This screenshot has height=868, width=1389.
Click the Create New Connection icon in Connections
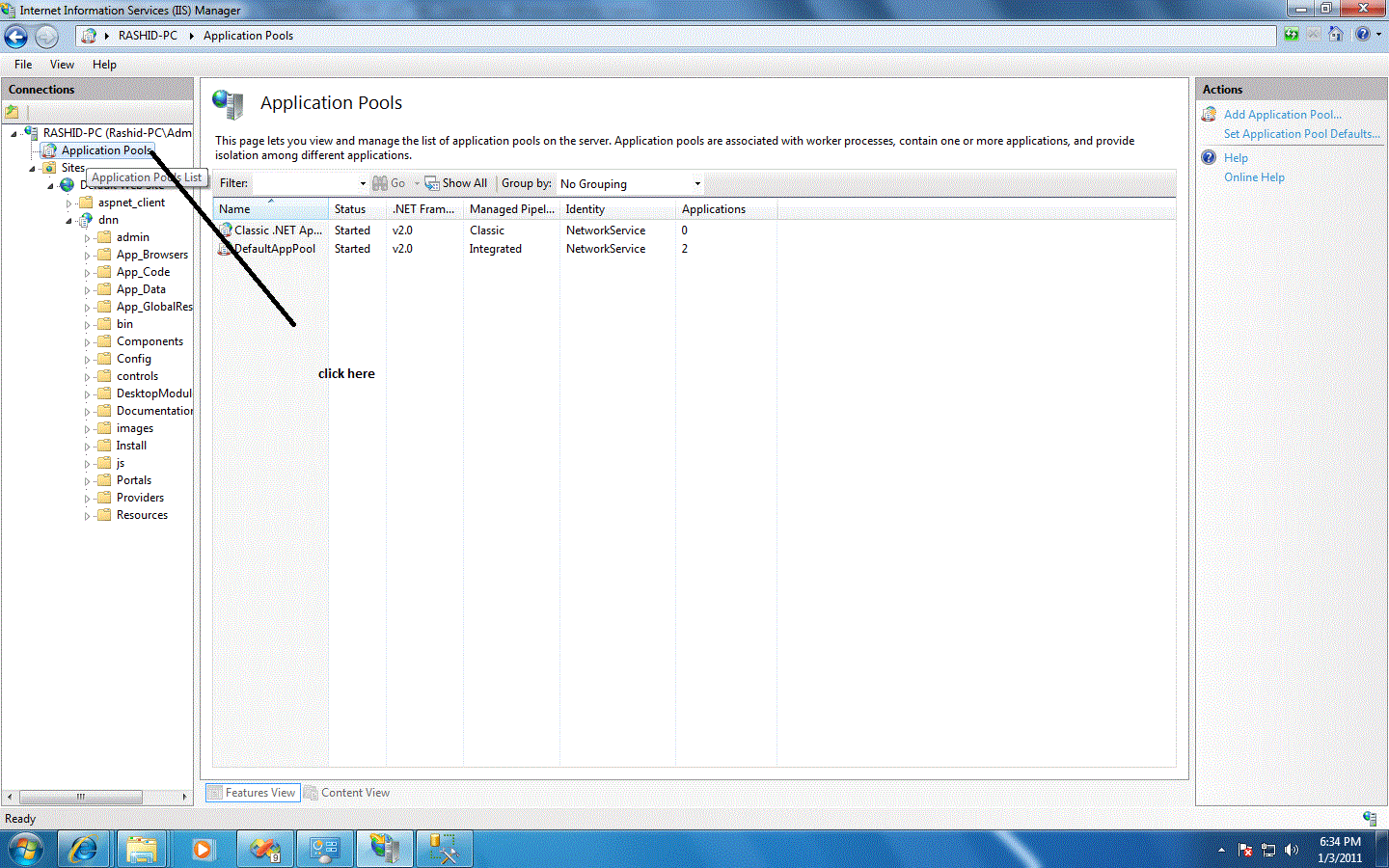pyautogui.click(x=12, y=112)
